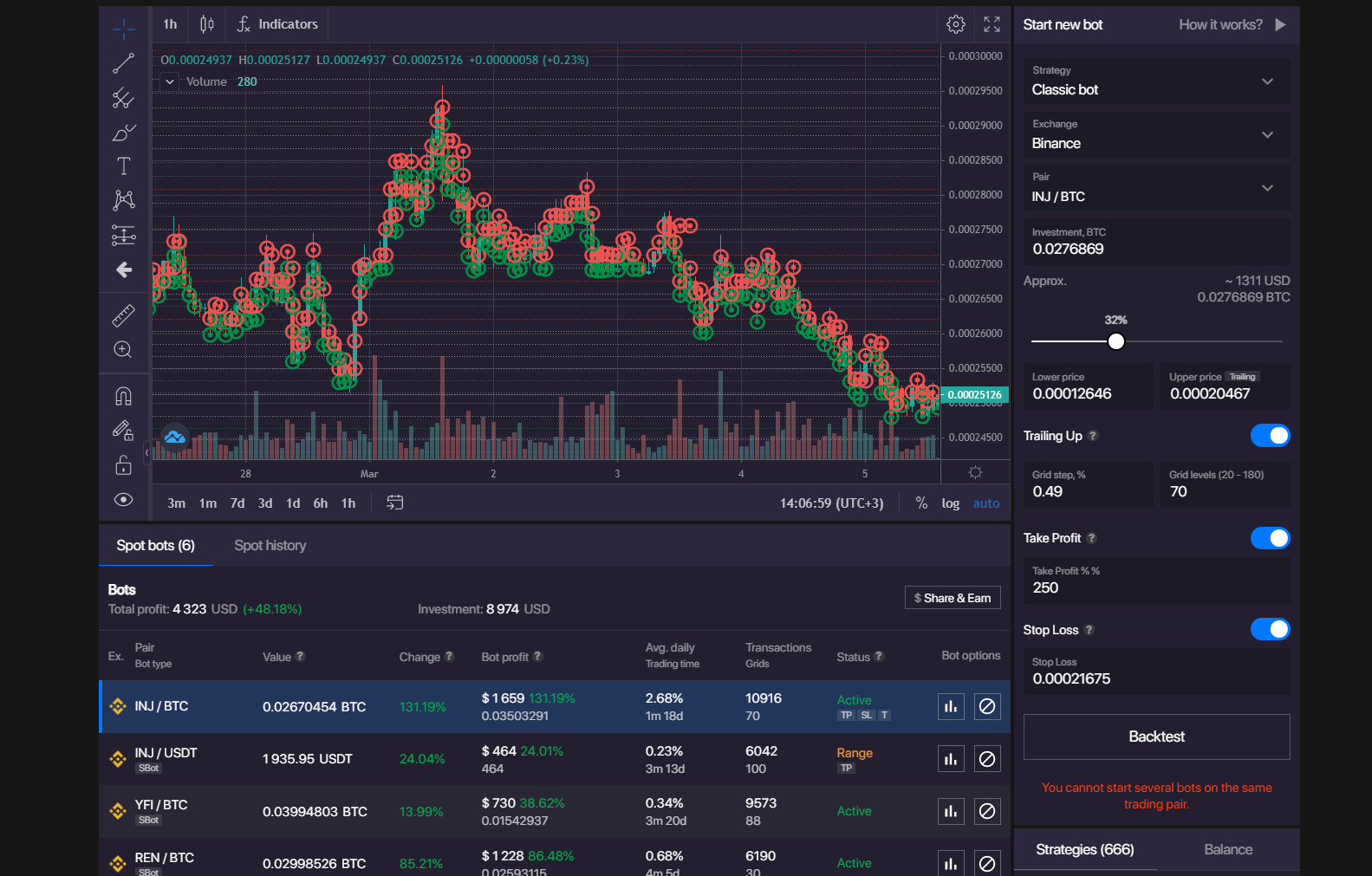Open the chart scale settings gear
Image resolution: width=1372 pixels, height=876 pixels.
click(975, 472)
